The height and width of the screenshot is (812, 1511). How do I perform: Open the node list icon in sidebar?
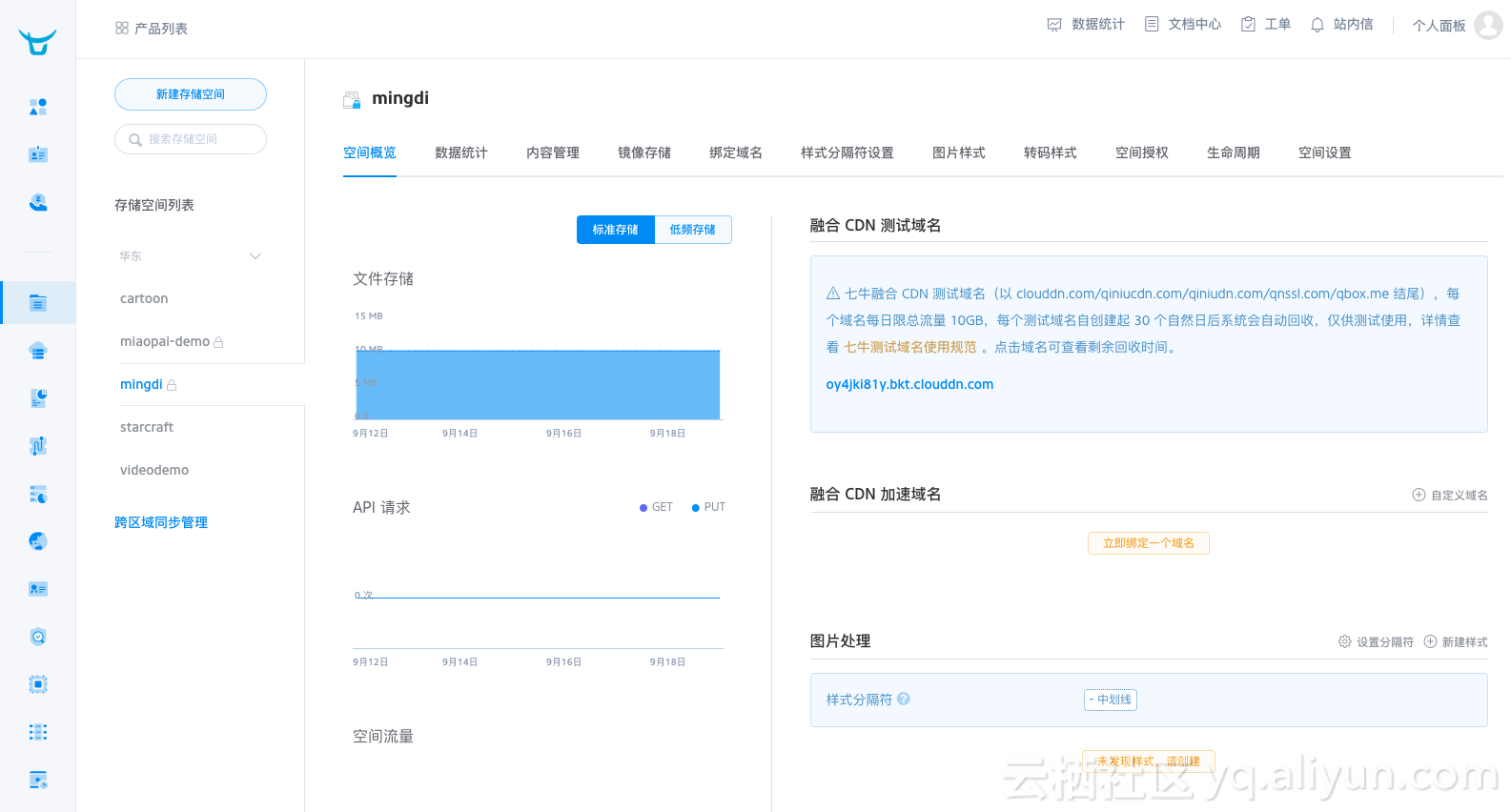coord(38,732)
